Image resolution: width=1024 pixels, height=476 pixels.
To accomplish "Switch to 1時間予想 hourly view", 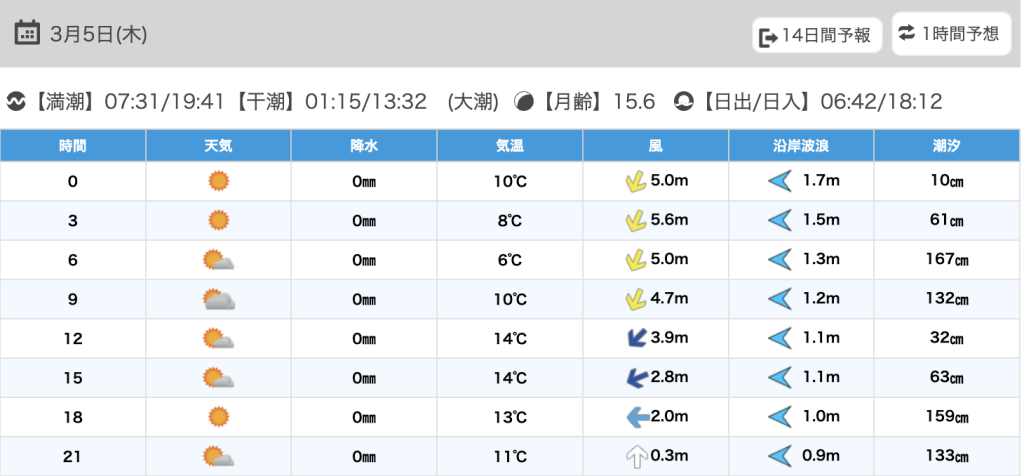I will (950, 34).
